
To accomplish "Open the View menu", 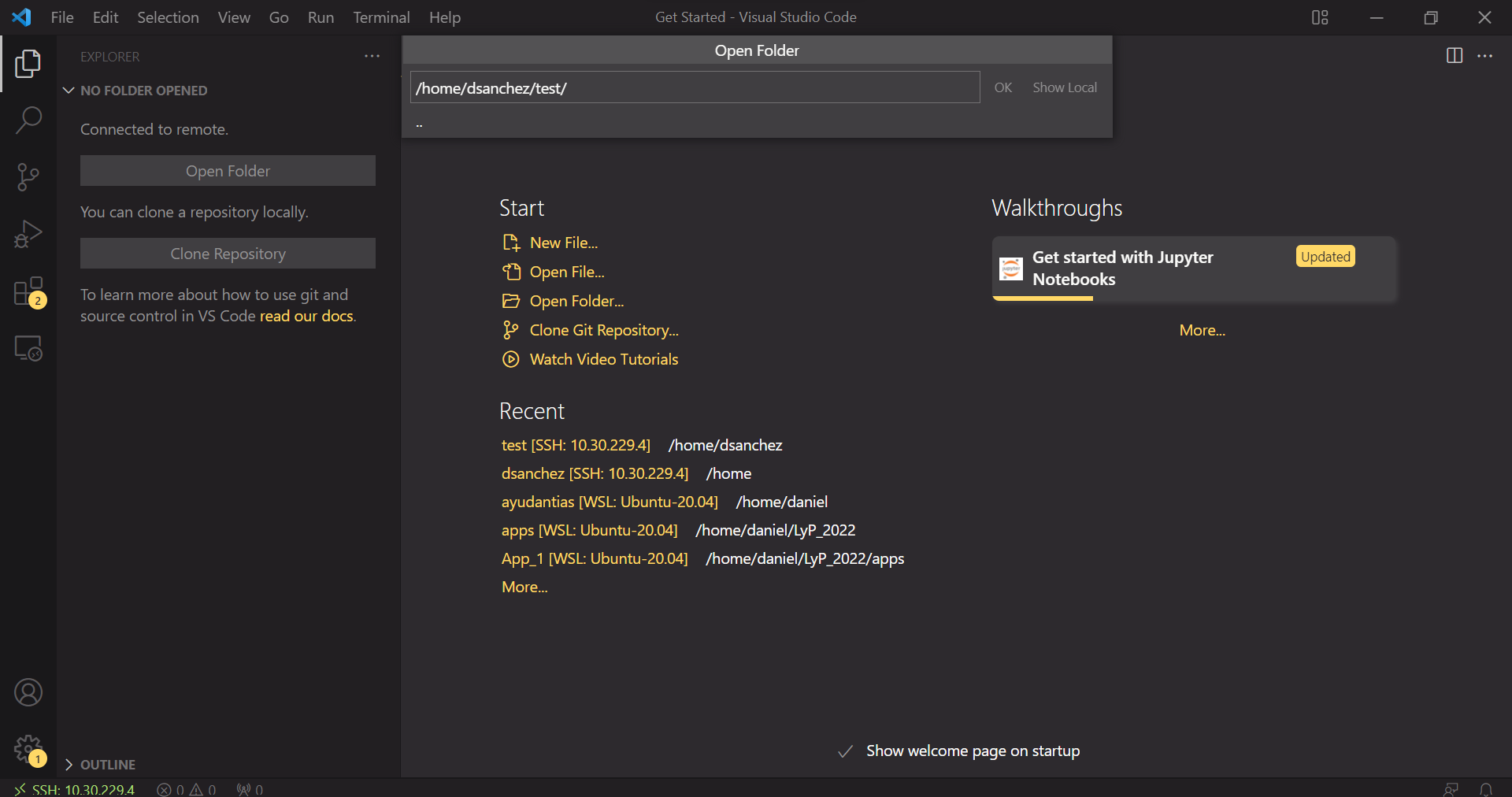I will [234, 17].
